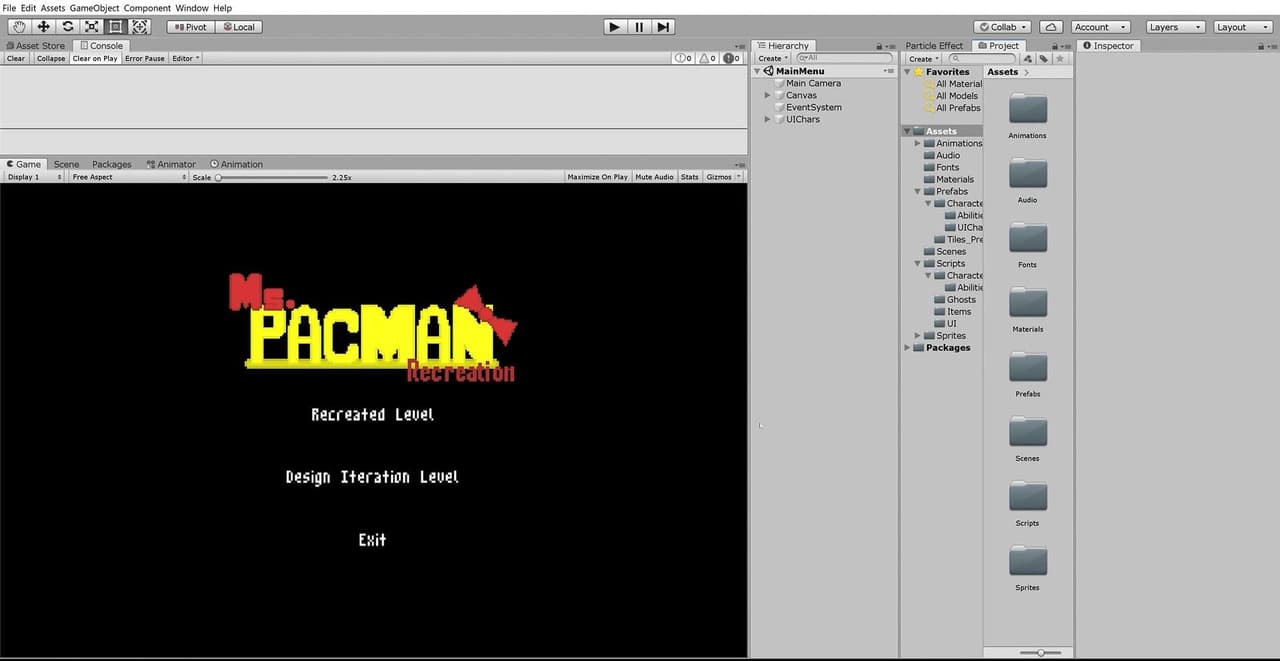Select the Rect Transform tool
This screenshot has height=661, width=1280.
115,27
